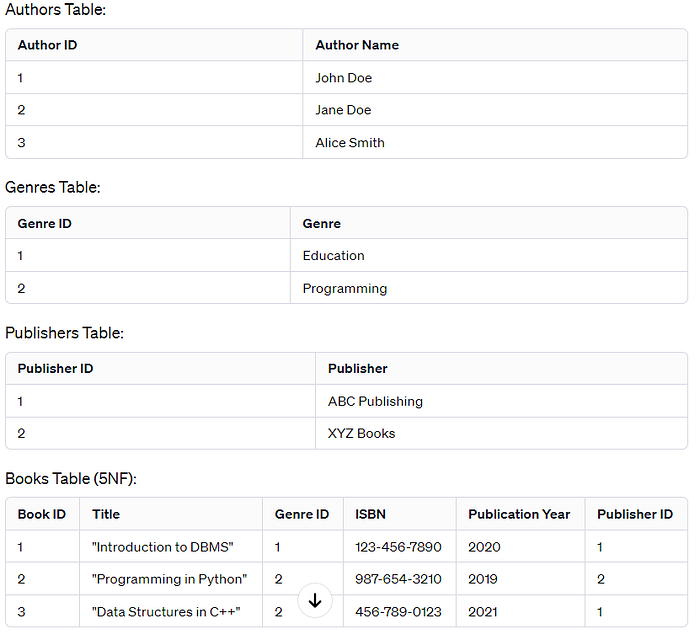This screenshot has height=633, width=700.
Task: Click the Title column header
Action: tap(106, 514)
